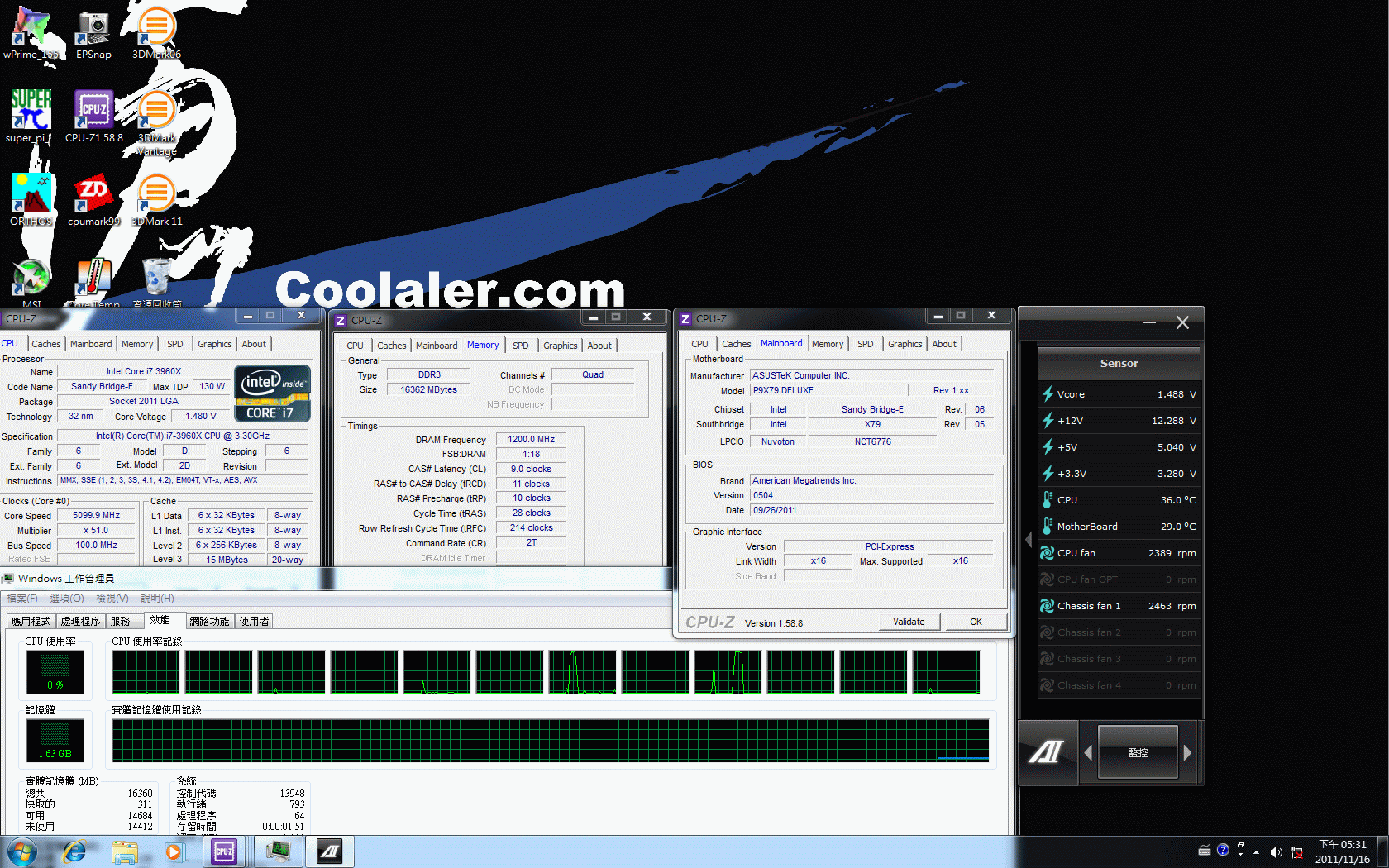Open the 3DMark06 desktop icon
This screenshot has width=1389, height=868.
click(156, 33)
